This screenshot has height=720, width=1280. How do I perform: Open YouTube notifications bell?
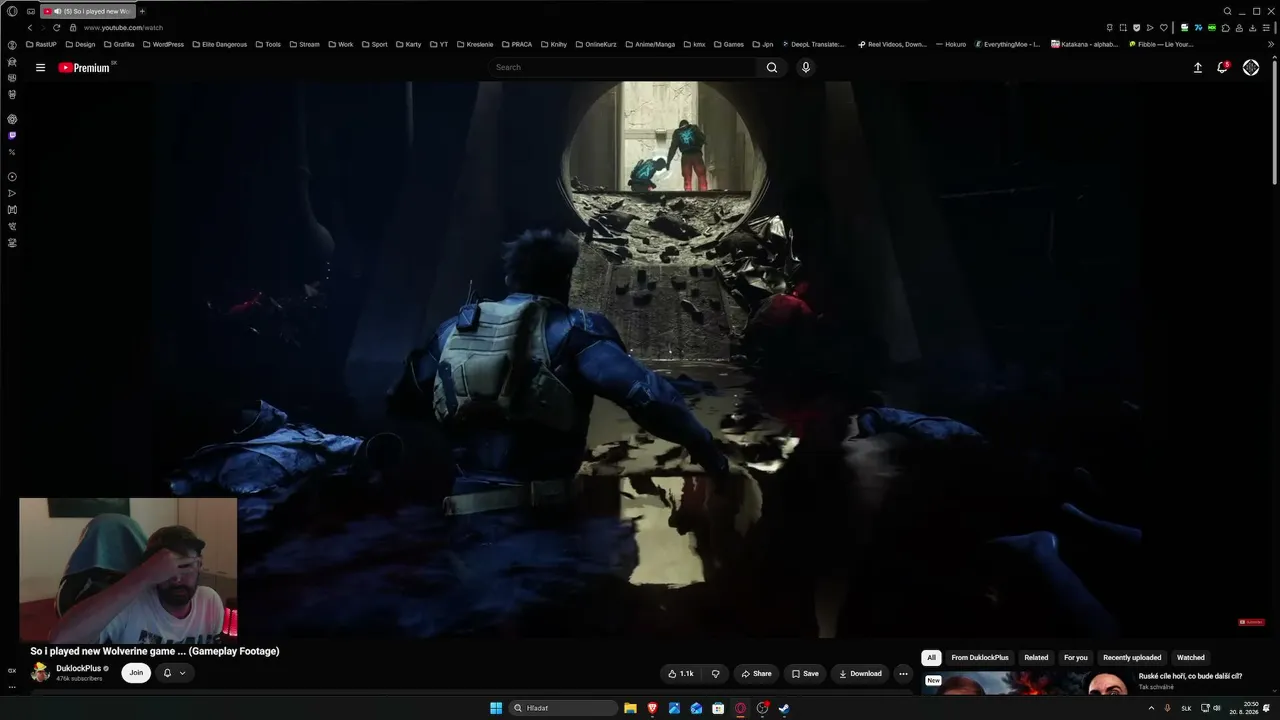coord(1222,67)
